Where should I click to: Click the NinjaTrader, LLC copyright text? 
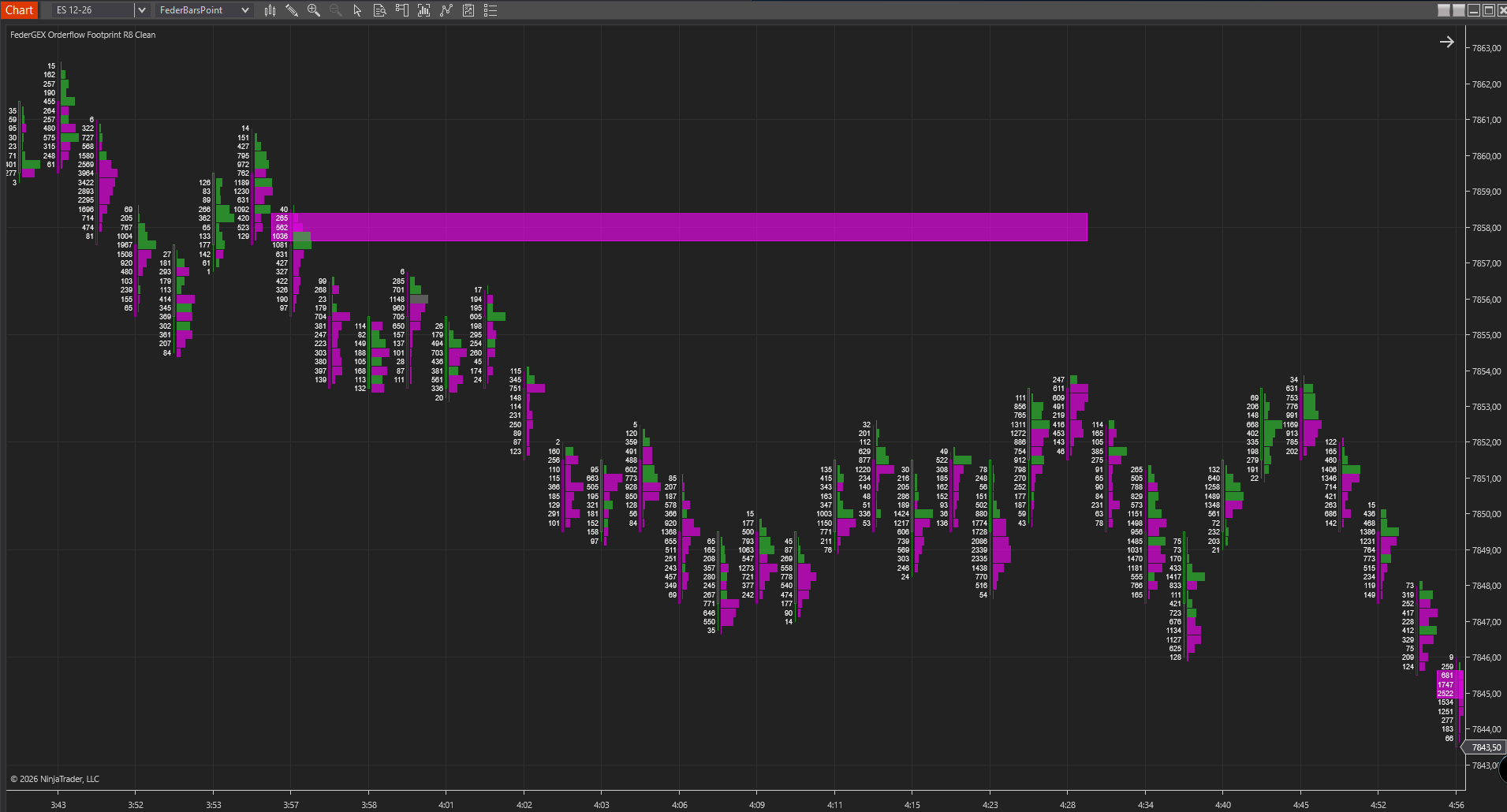[55, 779]
